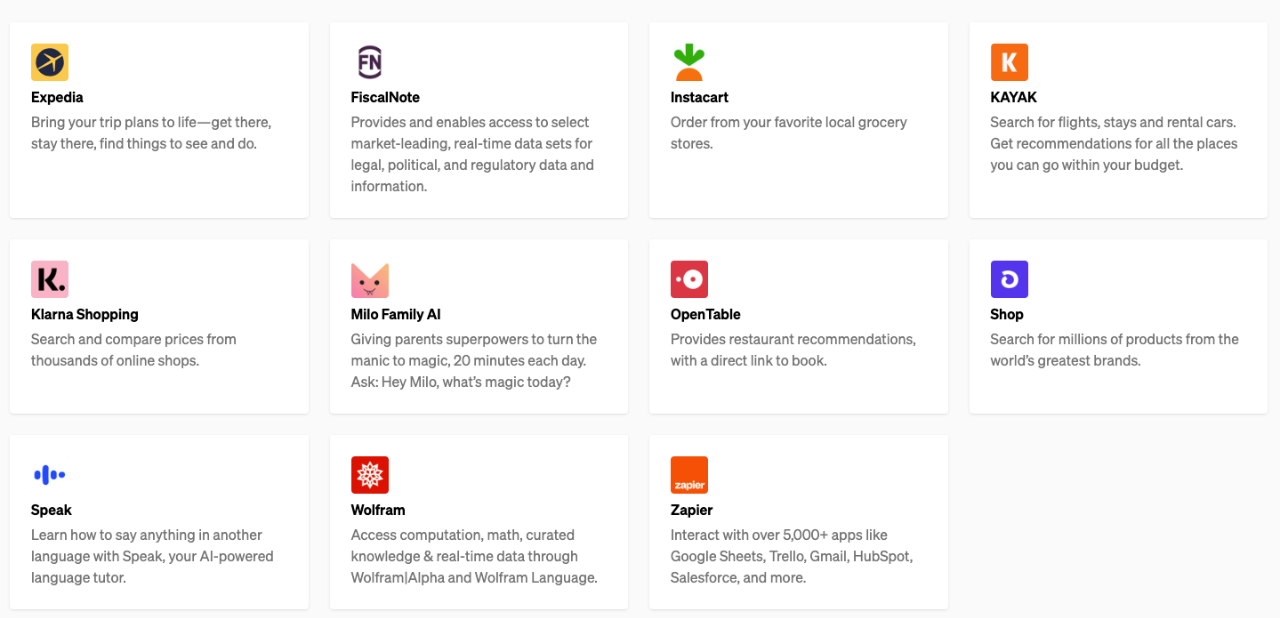Click the purple Shop bag icon
The image size is (1280, 618).
pos(1009,279)
